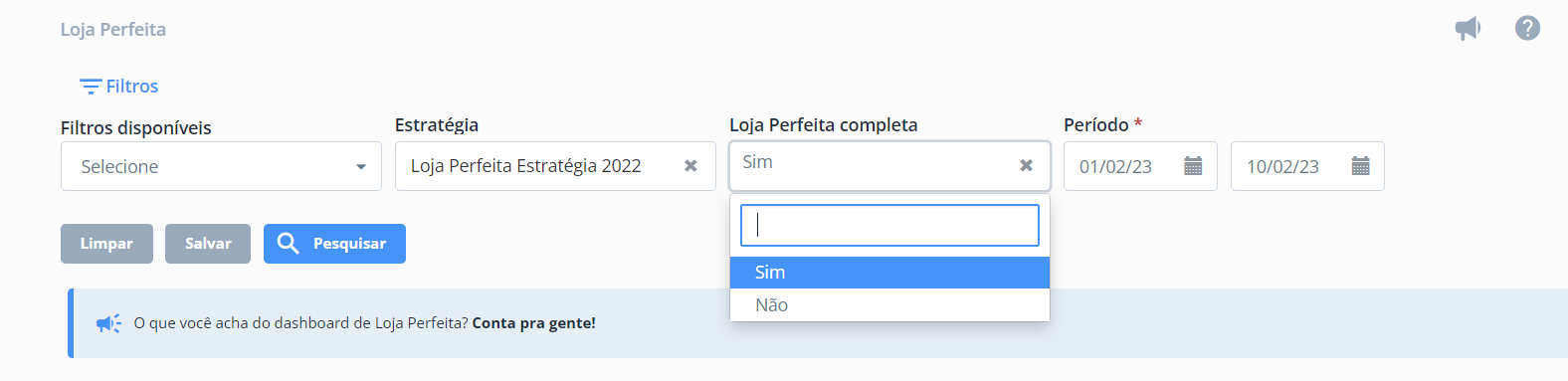Clear the Estratégia field with X icon
The height and width of the screenshot is (381, 1568).
[x=690, y=166]
